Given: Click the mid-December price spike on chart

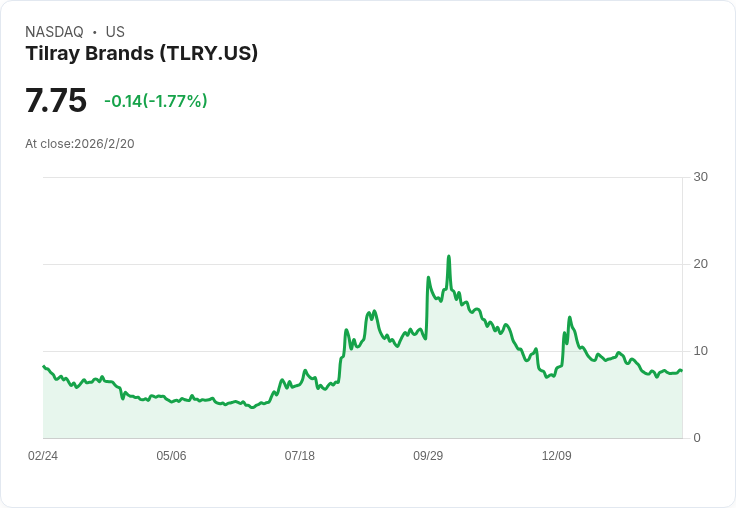Looking at the screenshot, I should click(x=569, y=318).
